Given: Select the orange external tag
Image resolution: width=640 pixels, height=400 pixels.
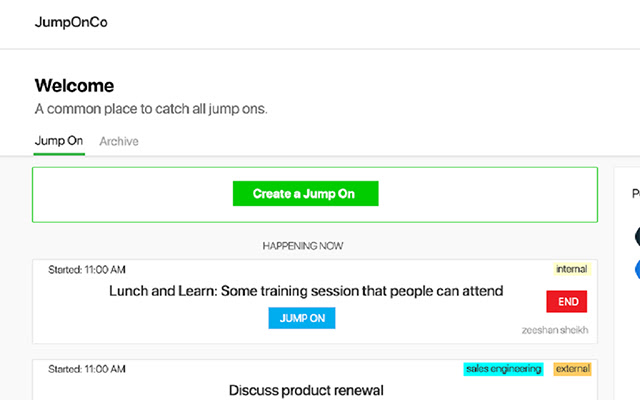Looking at the screenshot, I should (x=572, y=369).
